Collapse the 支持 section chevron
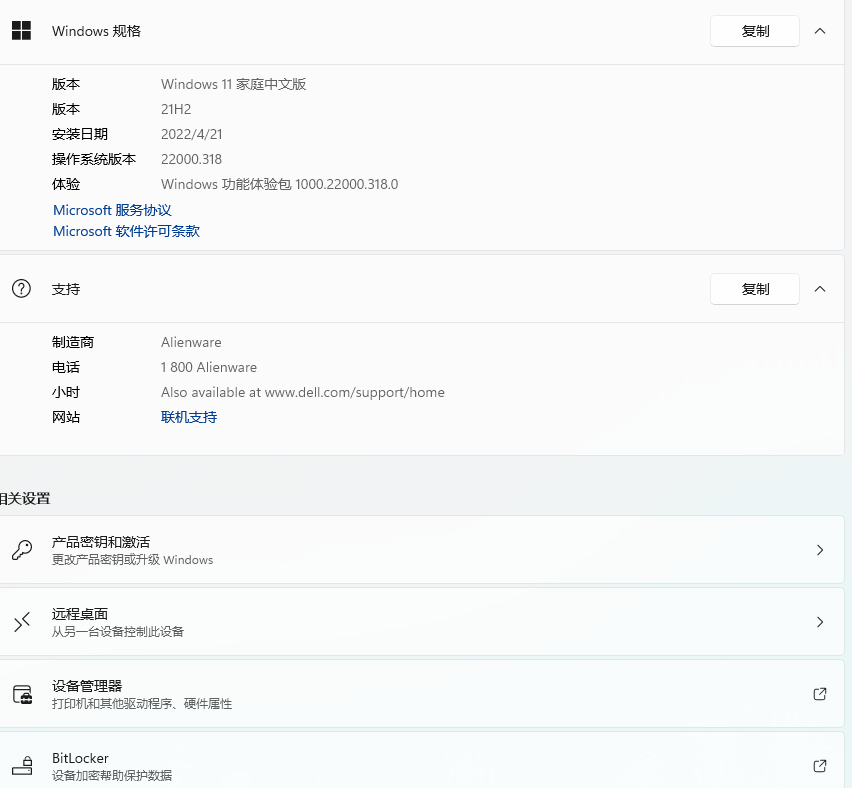This screenshot has width=852, height=788. pos(820,289)
